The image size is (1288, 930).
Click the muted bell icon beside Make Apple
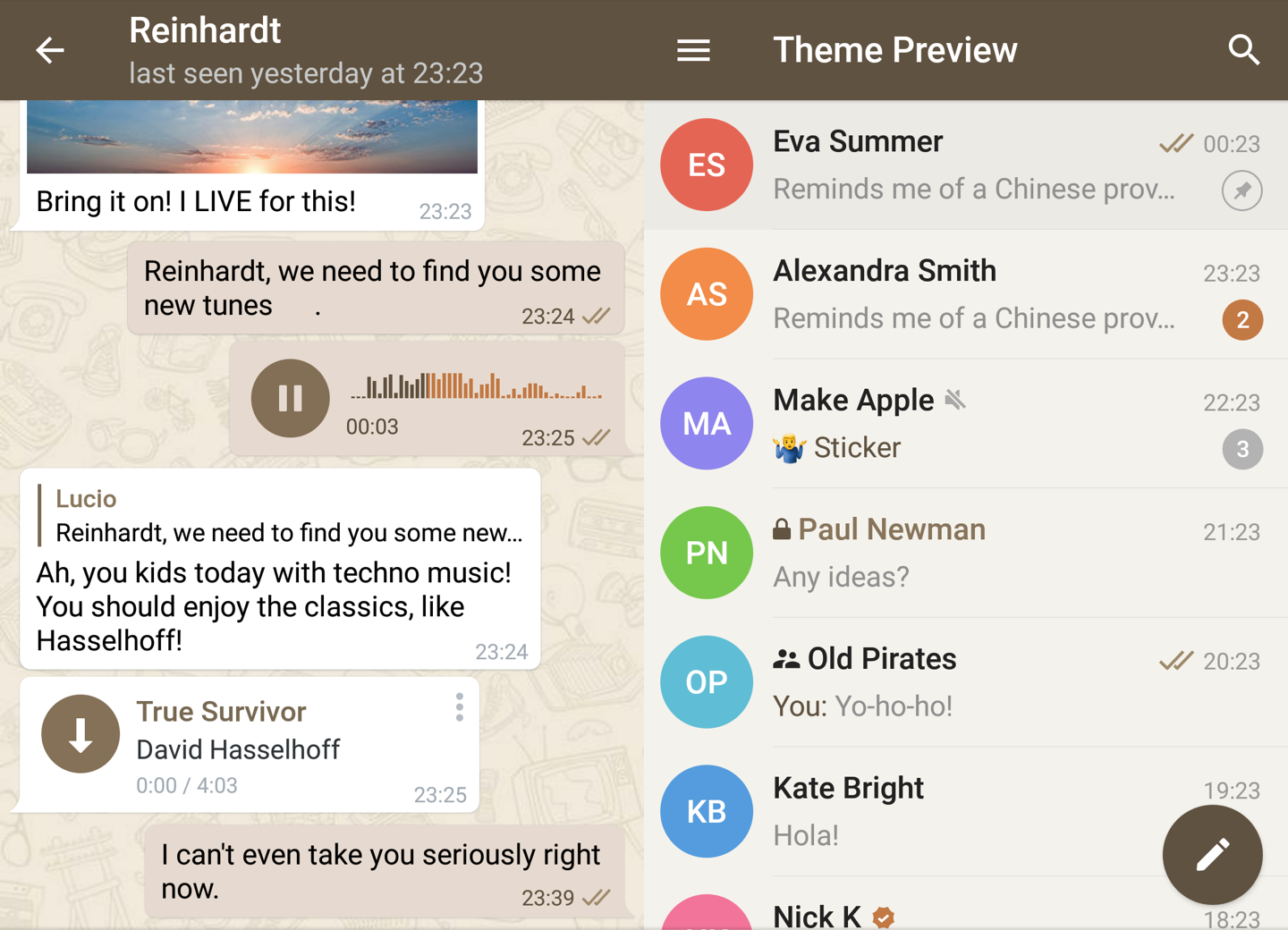coord(955,400)
